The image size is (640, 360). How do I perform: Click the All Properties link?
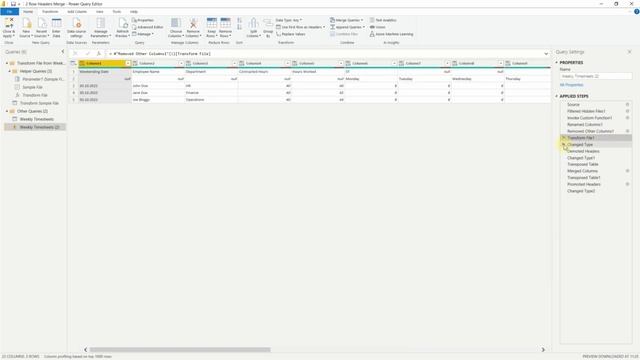(x=571, y=85)
